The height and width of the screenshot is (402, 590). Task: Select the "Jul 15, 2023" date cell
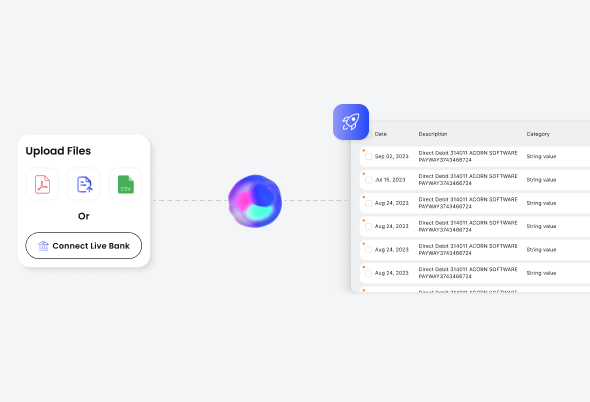(390, 180)
